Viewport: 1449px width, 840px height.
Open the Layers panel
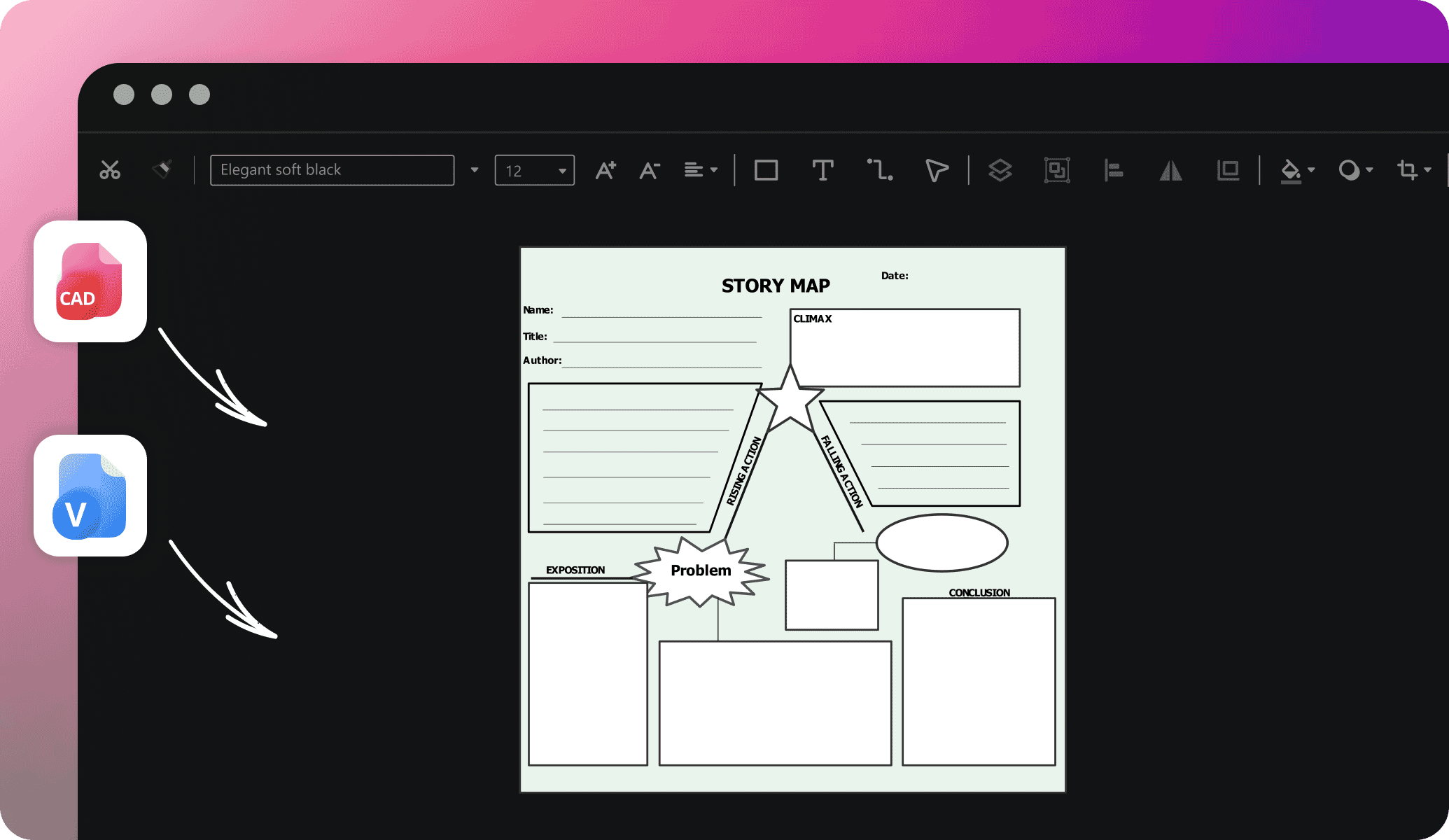coord(1000,168)
